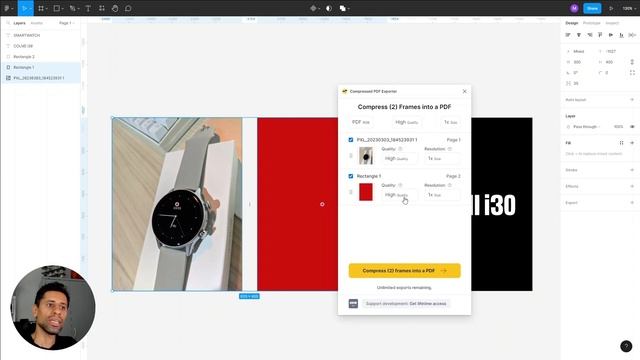Click the red Rectangle 1 thumbnail
This screenshot has width=640, height=360.
tap(366, 192)
